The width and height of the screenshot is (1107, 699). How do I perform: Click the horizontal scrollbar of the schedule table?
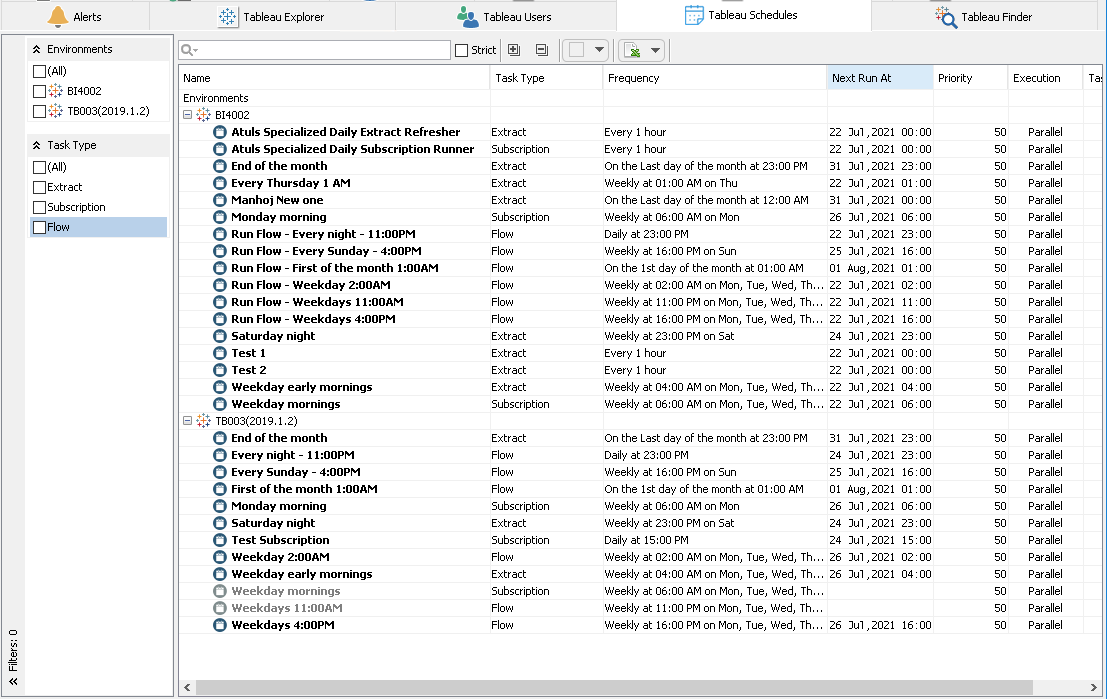pos(614,687)
